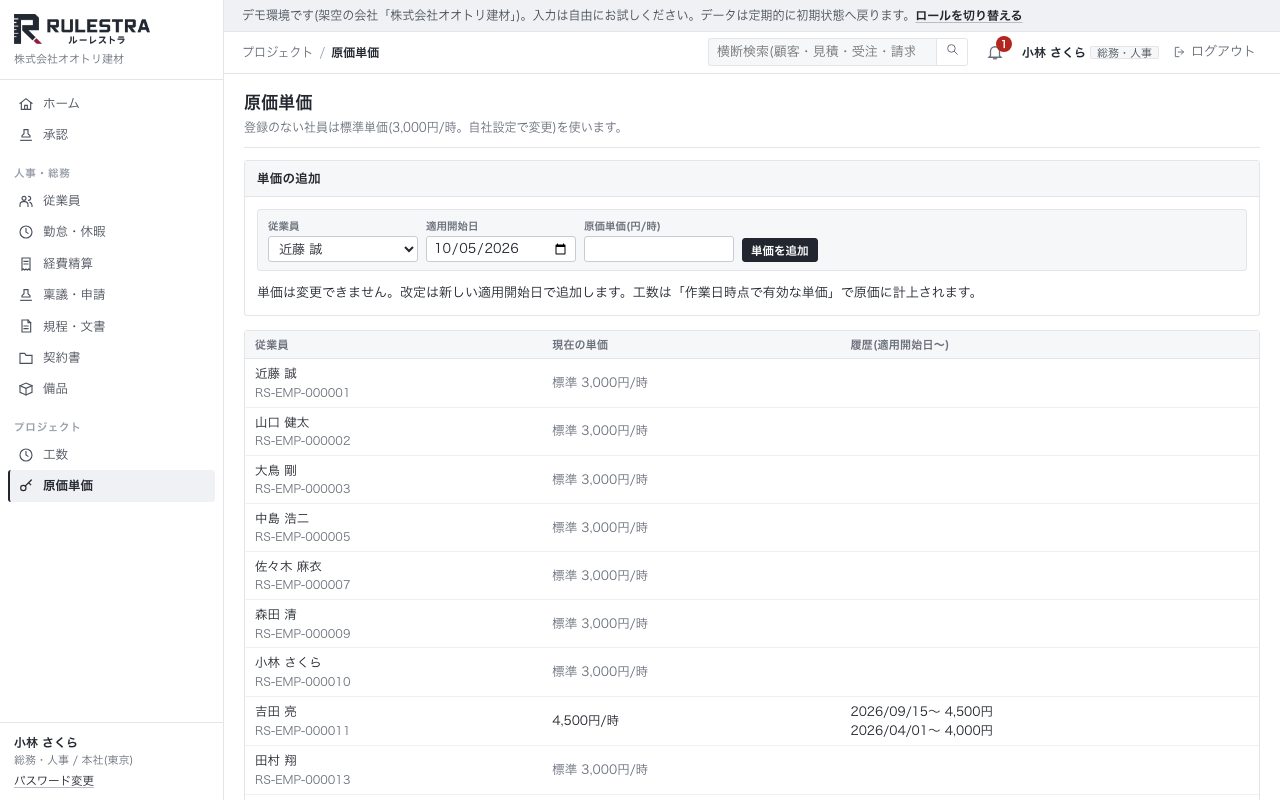Go to ホーム in the sidebar
The height and width of the screenshot is (800, 1280).
point(111,104)
